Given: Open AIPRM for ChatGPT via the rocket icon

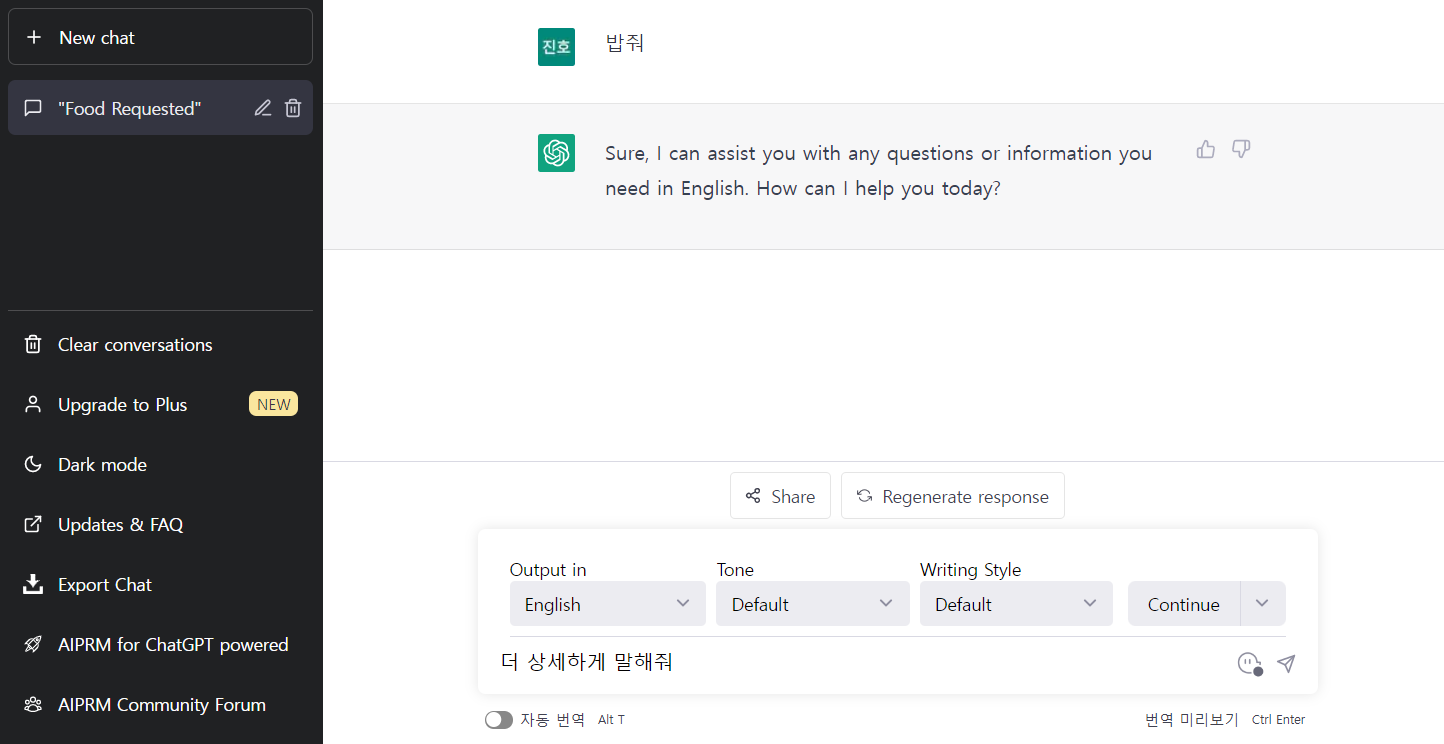Looking at the screenshot, I should click(x=31, y=644).
